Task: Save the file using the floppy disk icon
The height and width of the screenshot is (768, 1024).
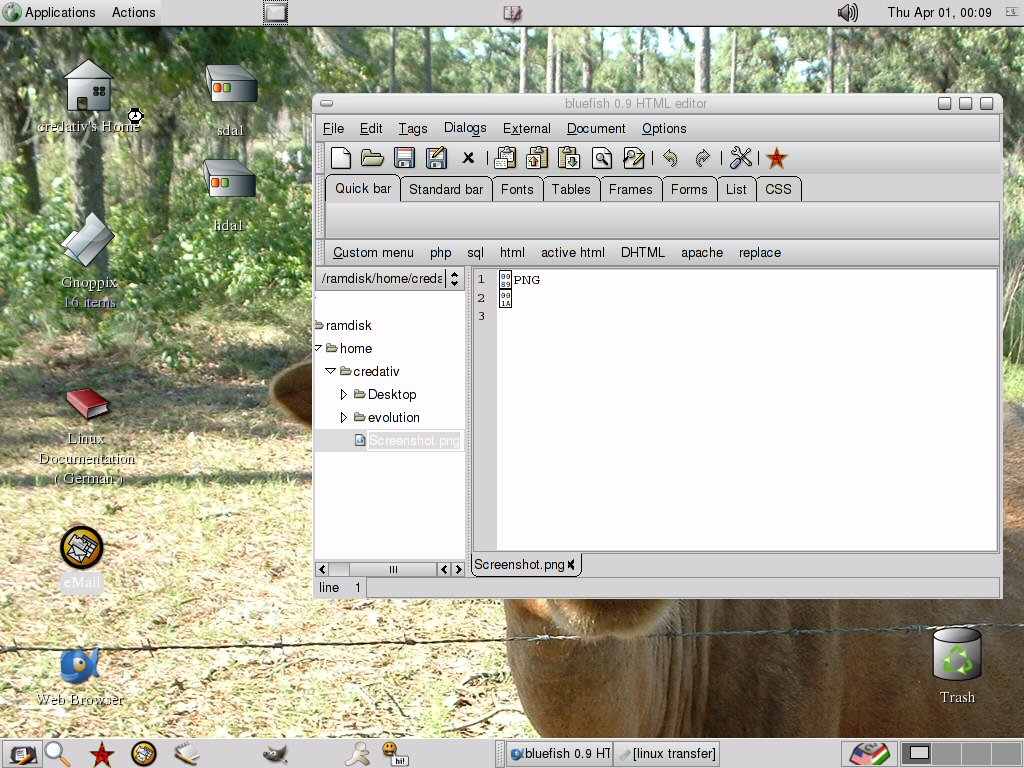Action: [404, 158]
